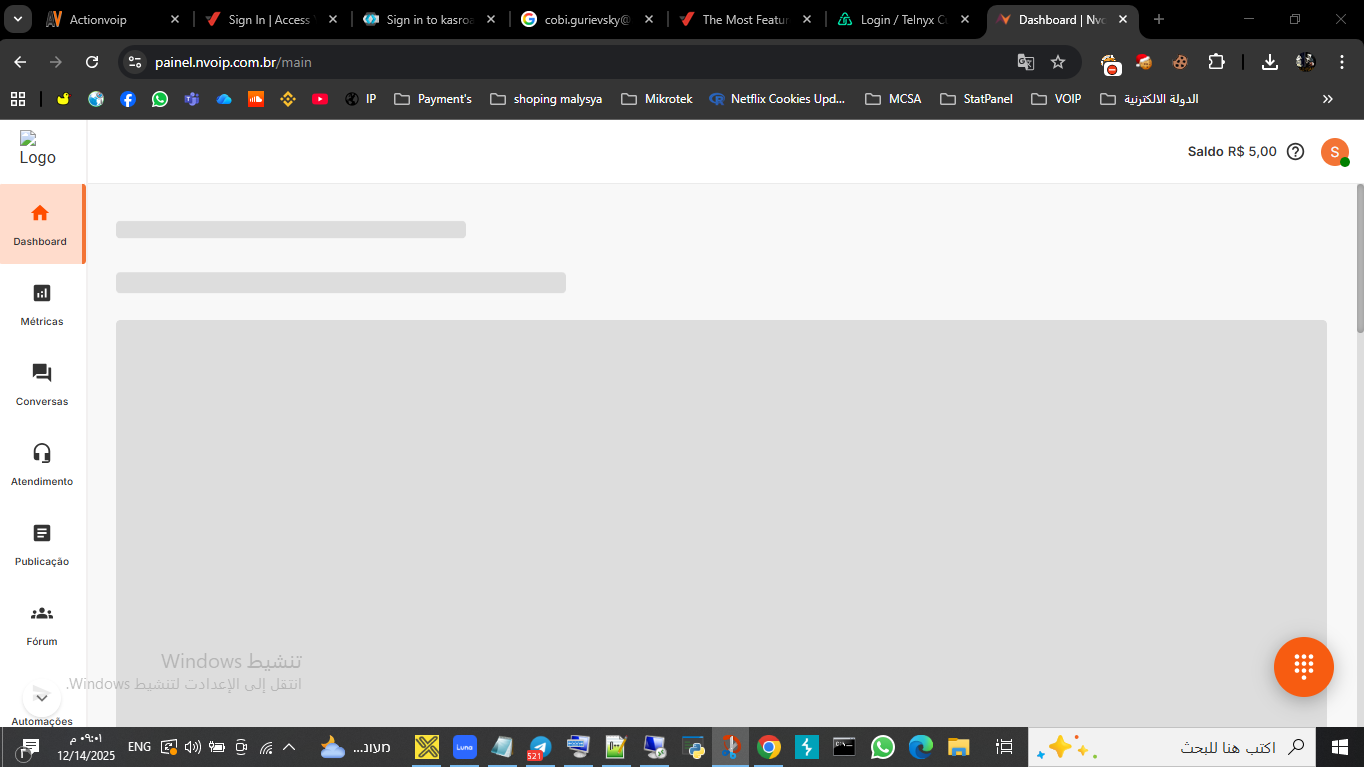Click the orange dialpad floating button
Screen dimensions: 1364x767
(1303, 667)
